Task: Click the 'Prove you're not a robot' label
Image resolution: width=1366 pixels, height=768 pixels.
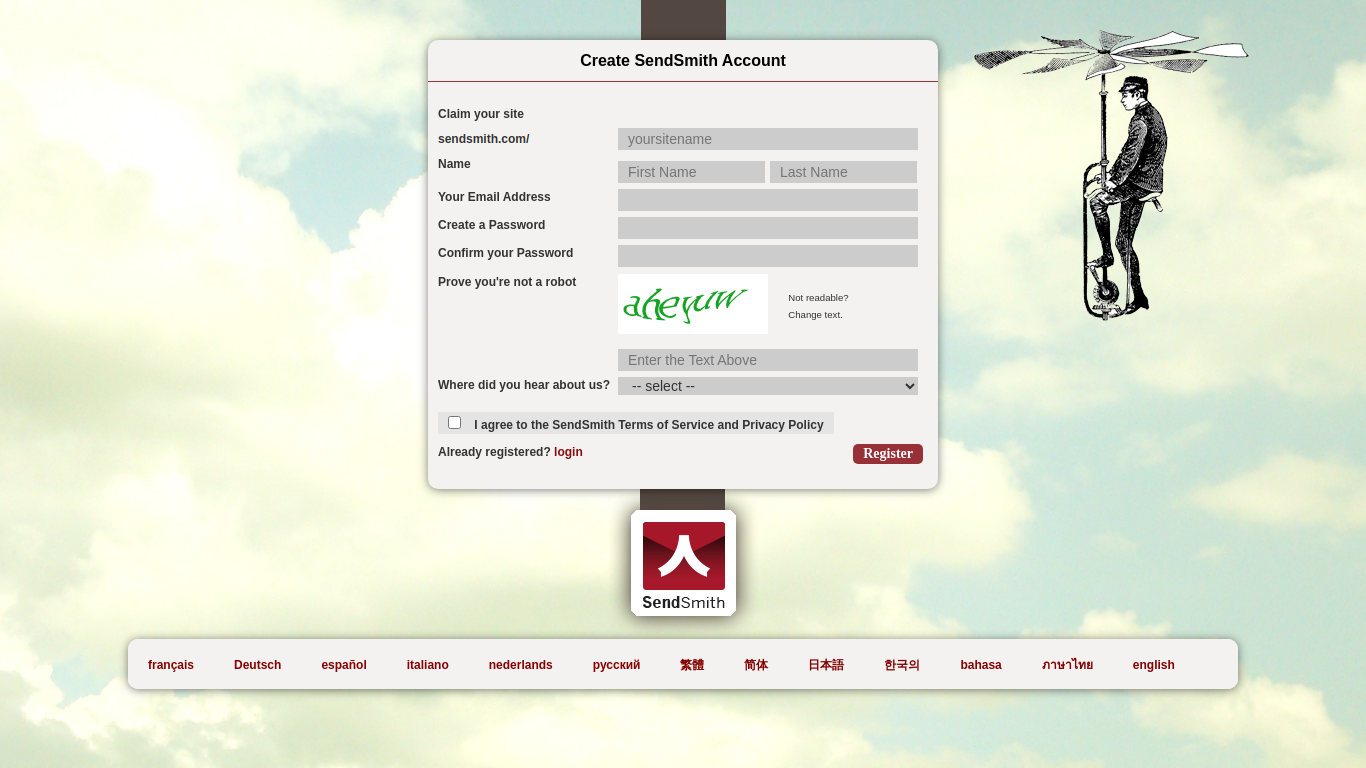Action: click(x=507, y=282)
